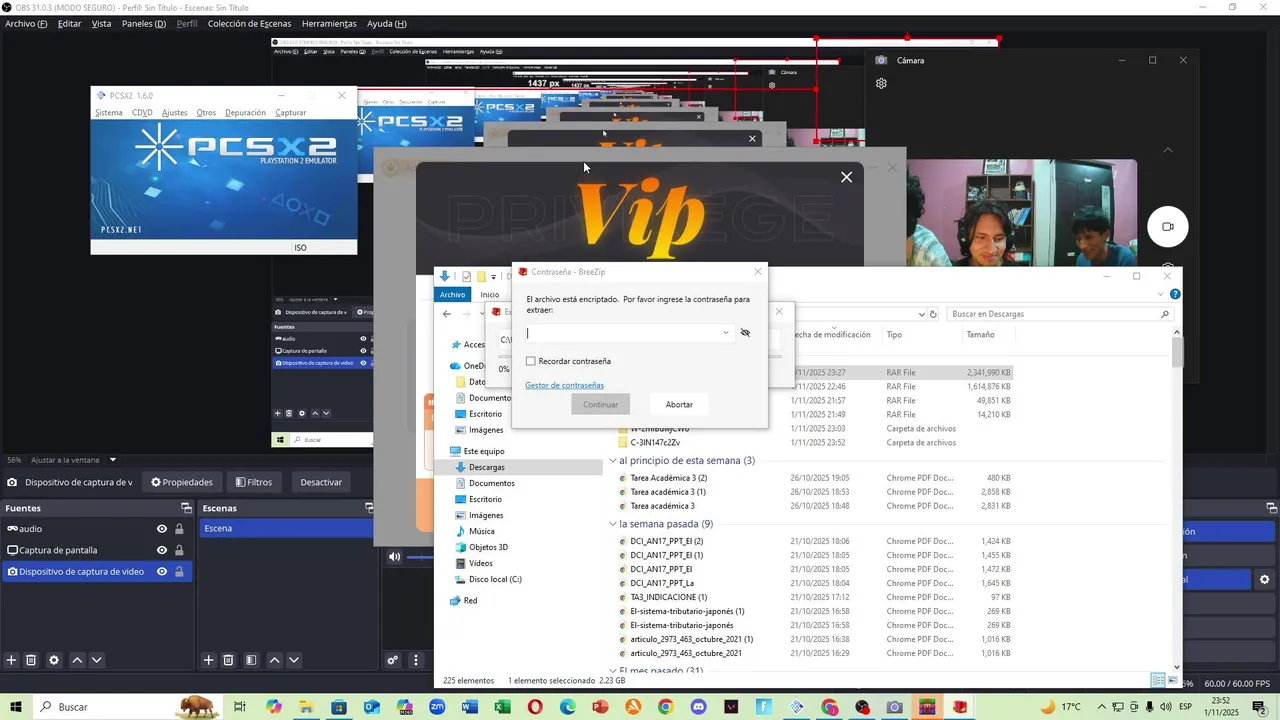Open the OBS Editar menu
The width and height of the screenshot is (1280, 720).
click(69, 23)
